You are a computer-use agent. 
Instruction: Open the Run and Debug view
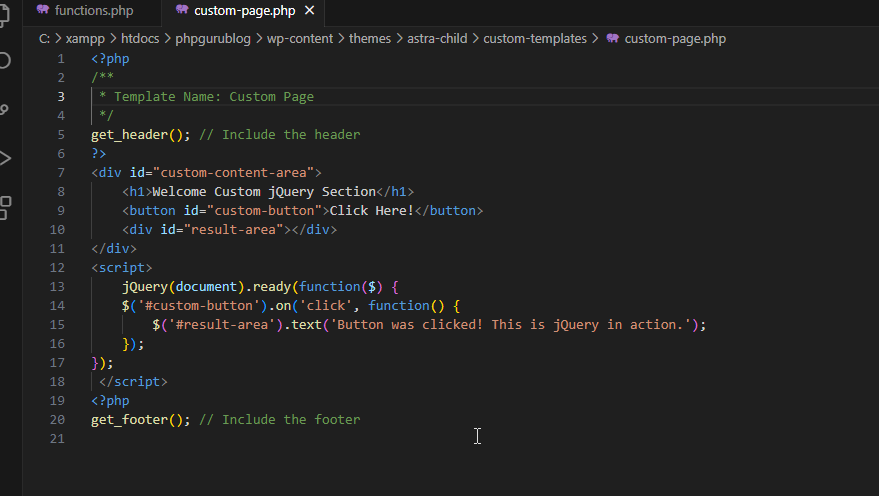click(4, 158)
